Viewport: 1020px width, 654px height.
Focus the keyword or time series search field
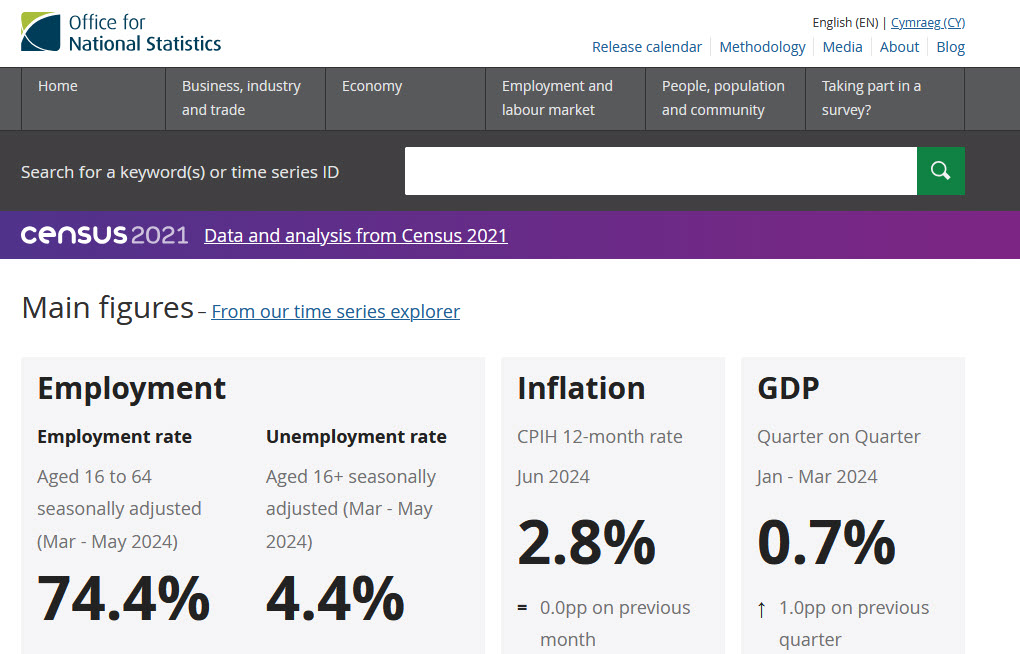pos(660,171)
